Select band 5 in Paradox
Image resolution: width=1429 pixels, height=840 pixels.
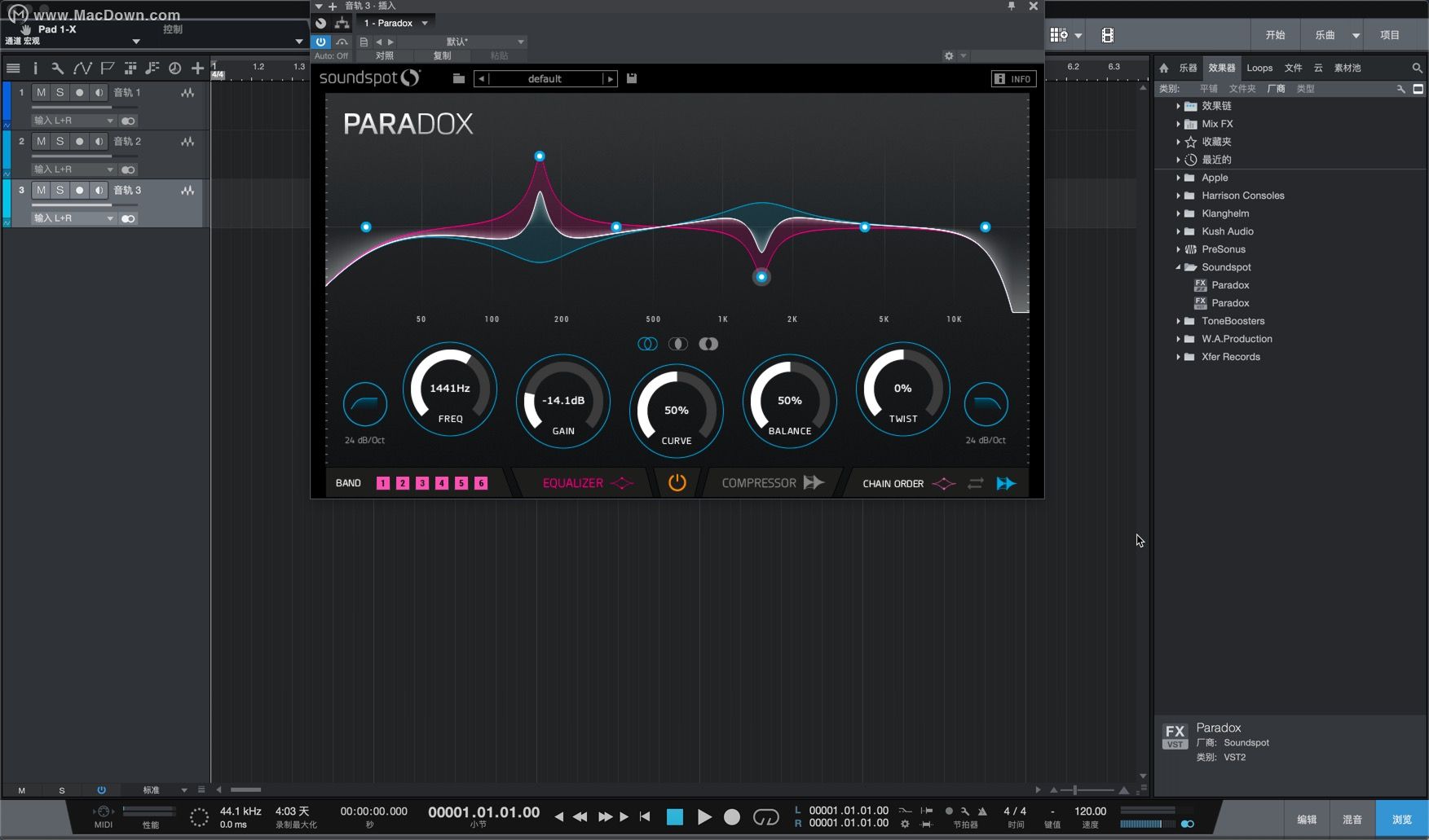[x=461, y=483]
